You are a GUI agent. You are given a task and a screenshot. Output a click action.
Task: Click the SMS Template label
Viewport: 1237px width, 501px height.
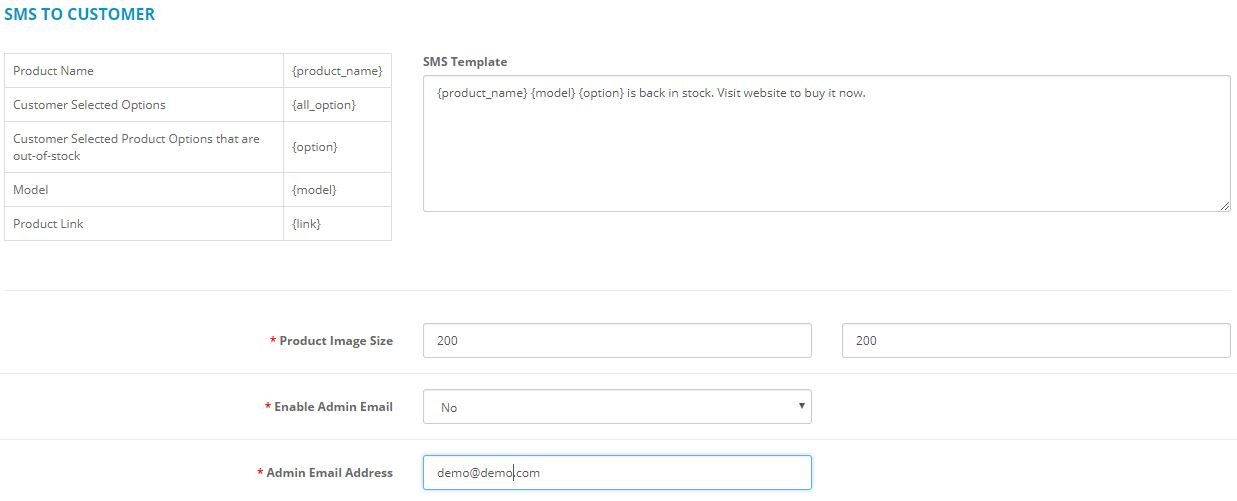click(x=465, y=62)
